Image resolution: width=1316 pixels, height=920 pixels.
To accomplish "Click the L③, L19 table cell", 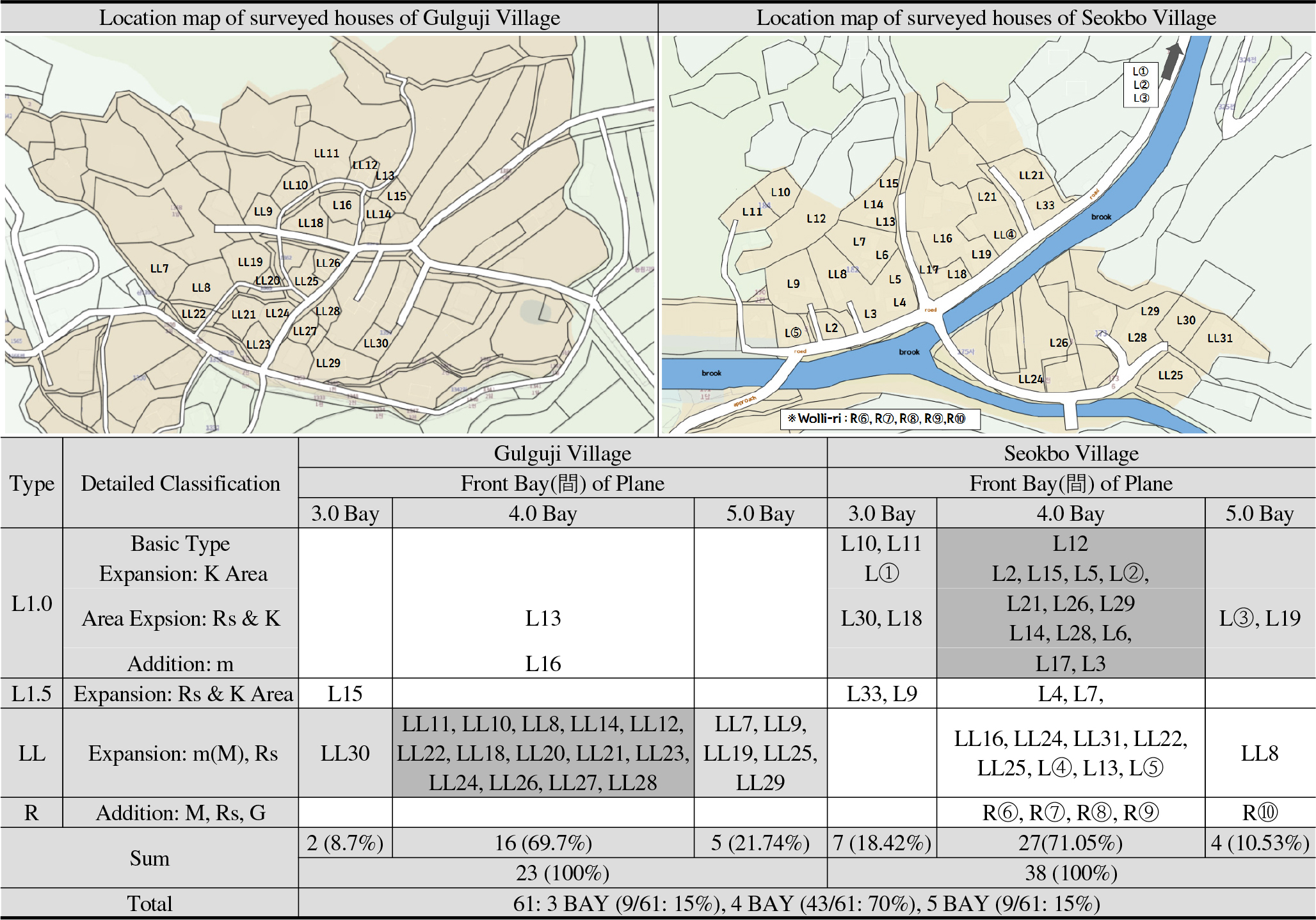I will coord(1260,619).
